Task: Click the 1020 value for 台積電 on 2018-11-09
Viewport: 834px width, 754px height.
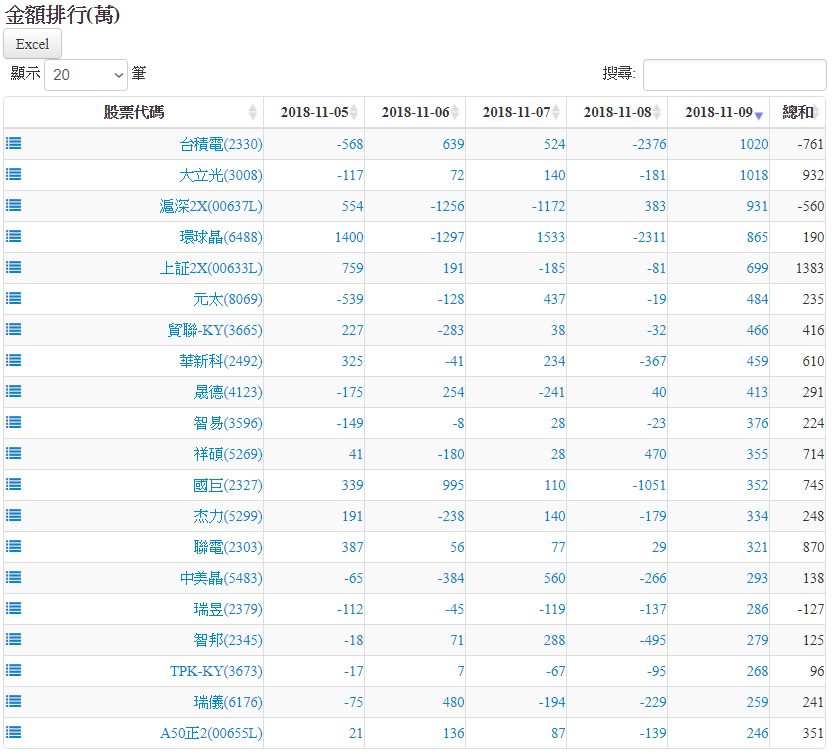Action: click(x=754, y=144)
